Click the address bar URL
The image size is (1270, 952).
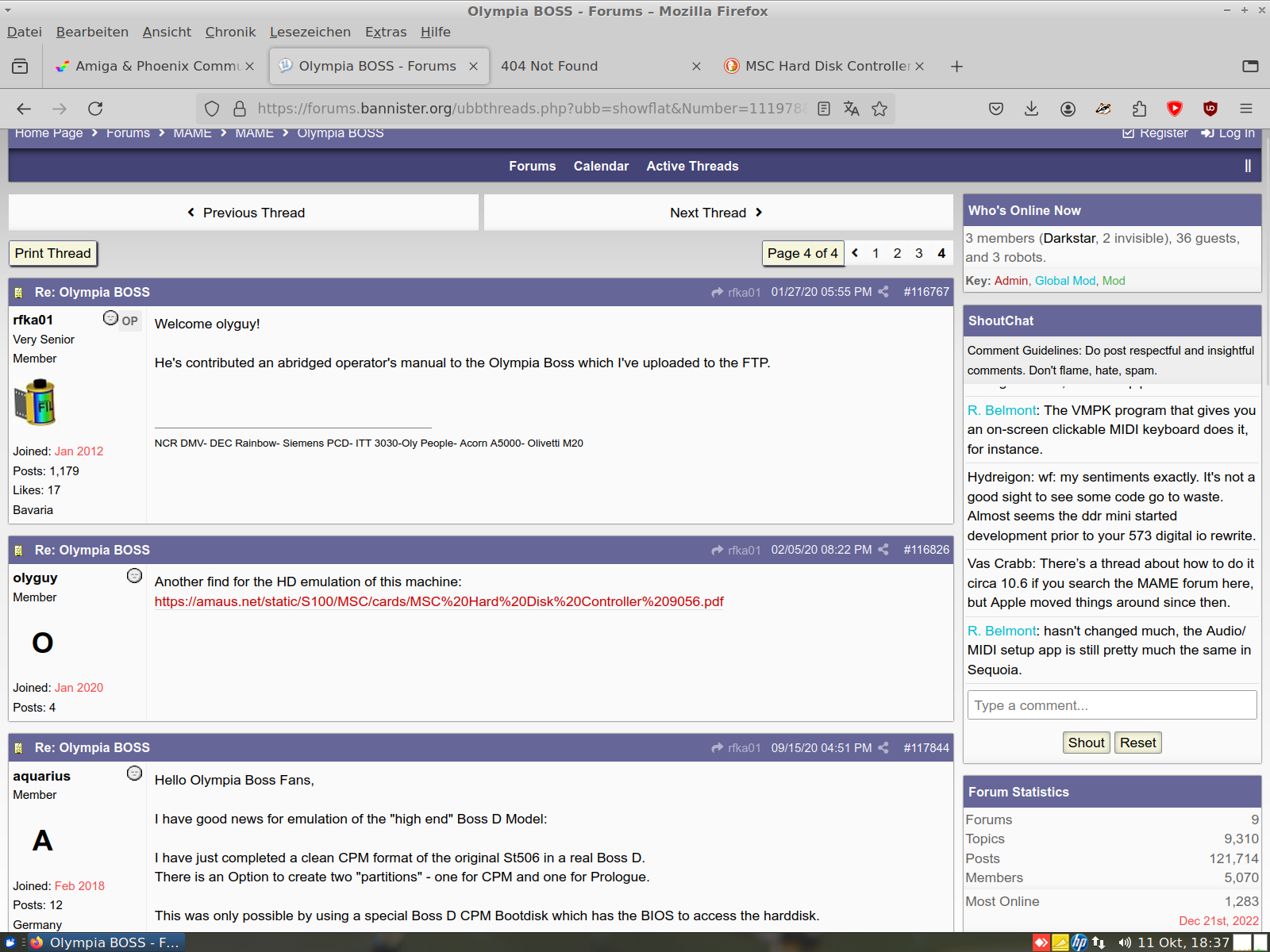tap(532, 109)
